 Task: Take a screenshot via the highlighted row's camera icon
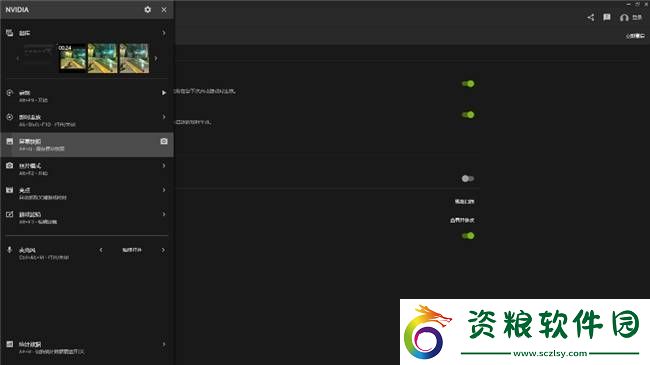pos(164,141)
